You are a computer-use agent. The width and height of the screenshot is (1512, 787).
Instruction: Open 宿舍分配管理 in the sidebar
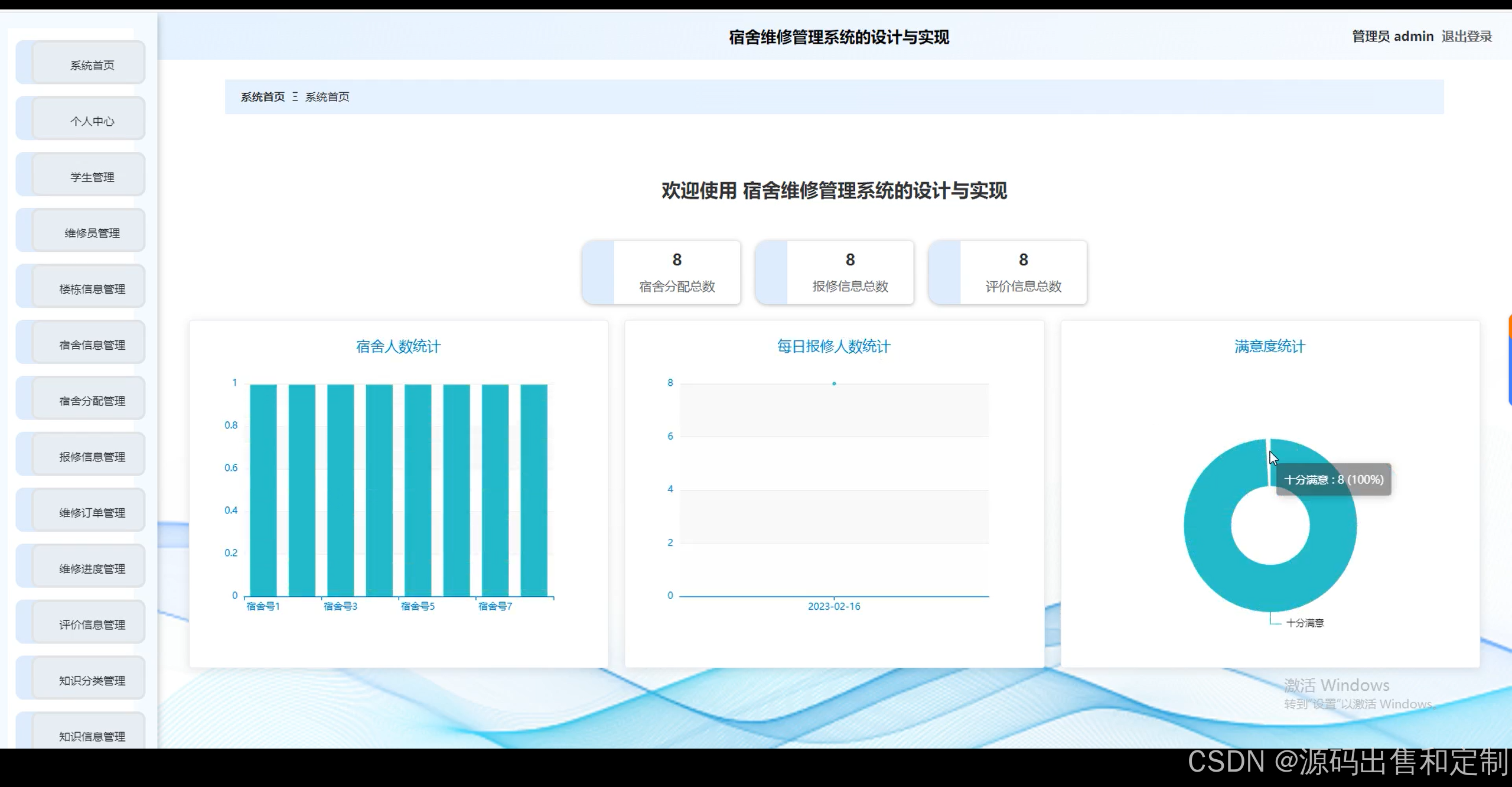point(91,401)
